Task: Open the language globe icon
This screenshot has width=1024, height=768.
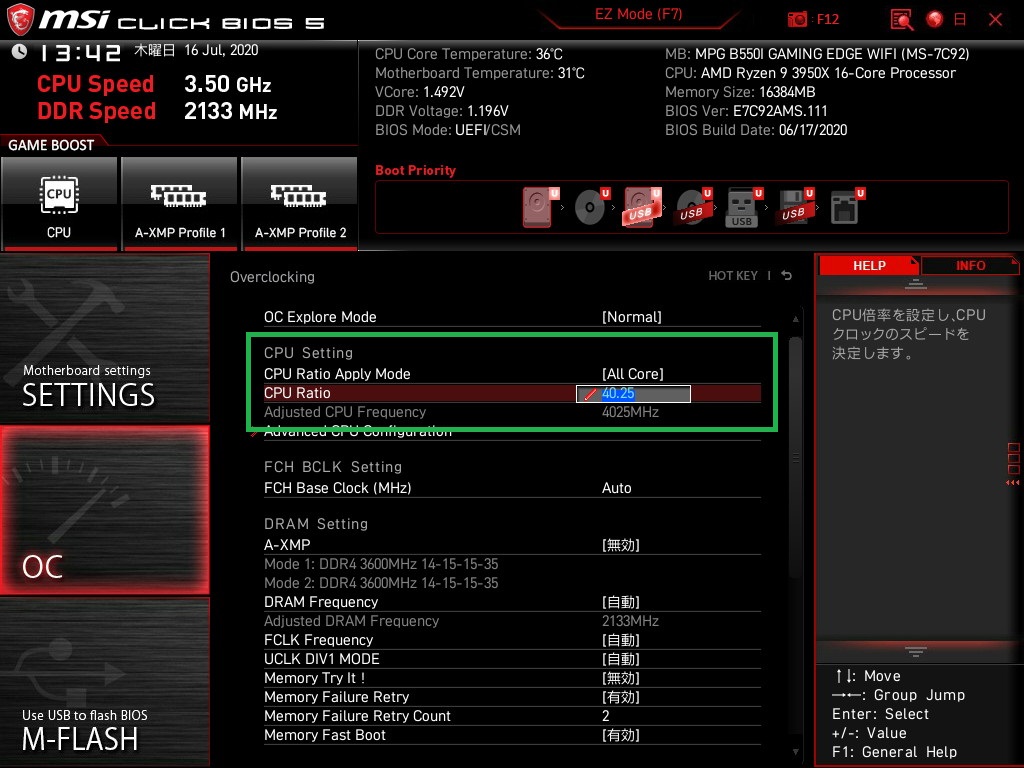Action: [935, 20]
